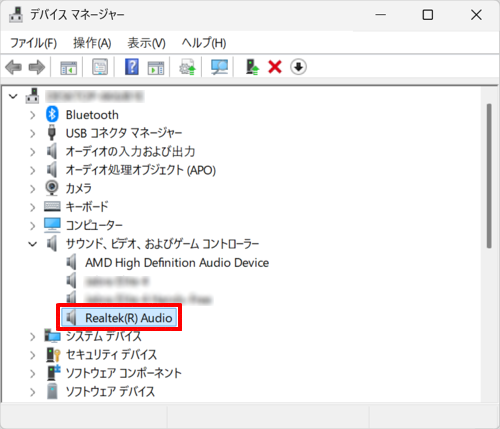Screen dimensions: 500x429
Task: Expand the ソフトウェア コンポーネント category
Action: (32, 373)
